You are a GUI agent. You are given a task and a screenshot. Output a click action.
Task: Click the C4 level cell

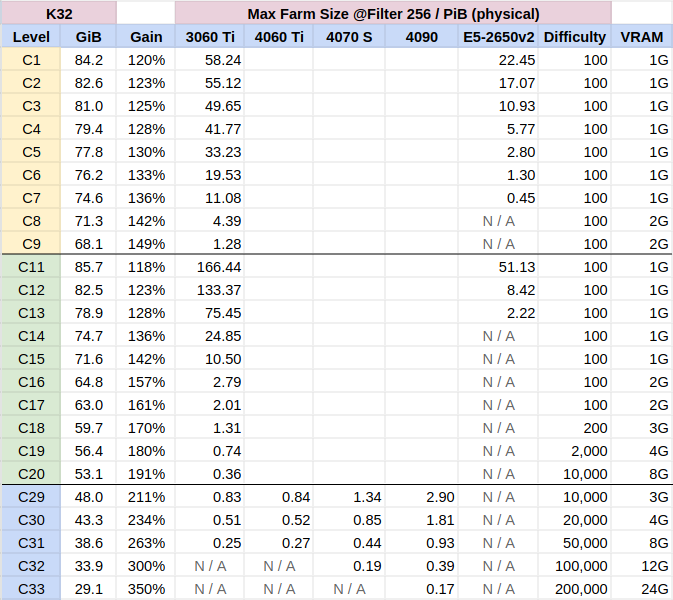tap(31, 129)
